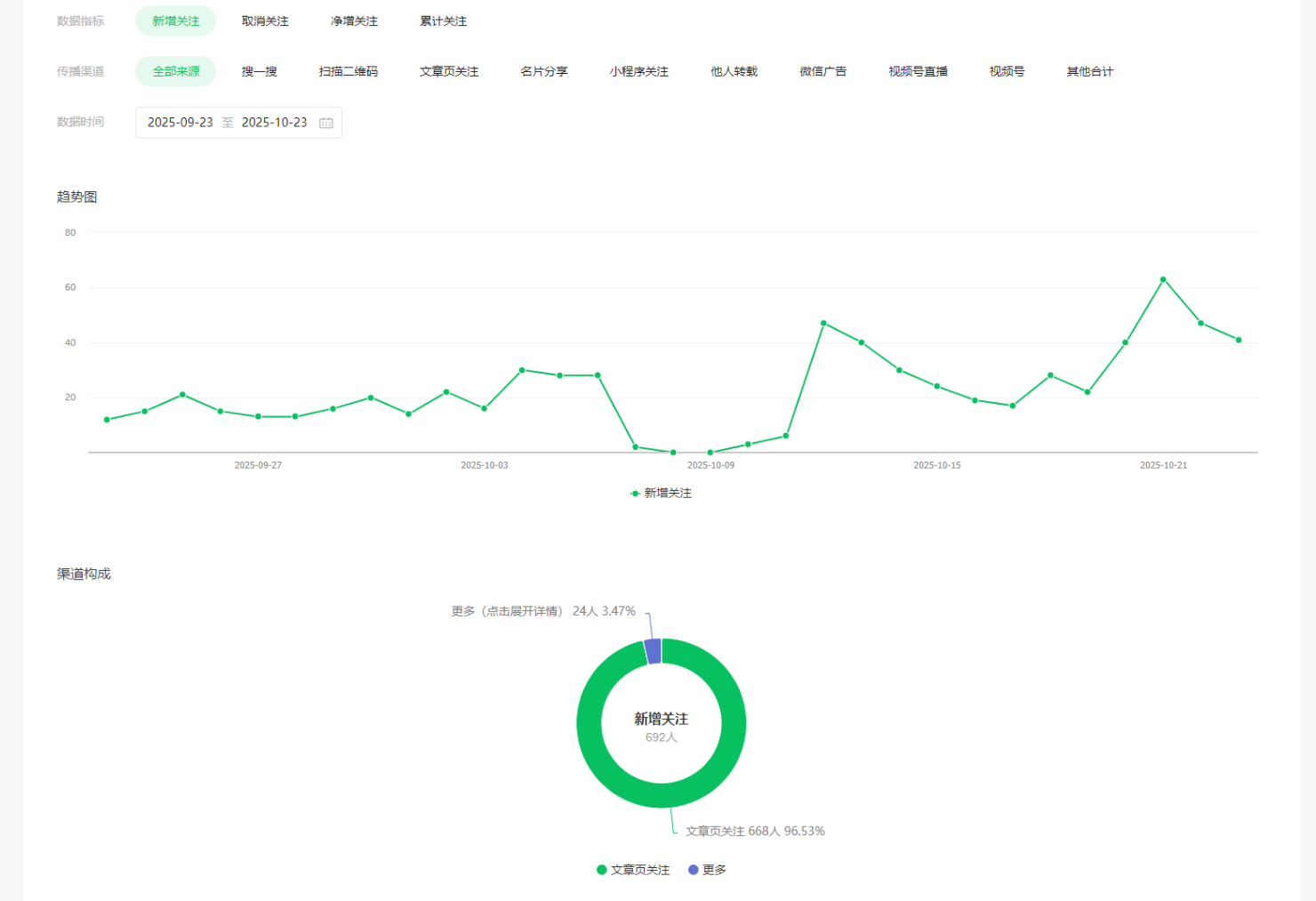Choose 名片分享 channel
This screenshot has width=1316, height=901.
point(543,71)
